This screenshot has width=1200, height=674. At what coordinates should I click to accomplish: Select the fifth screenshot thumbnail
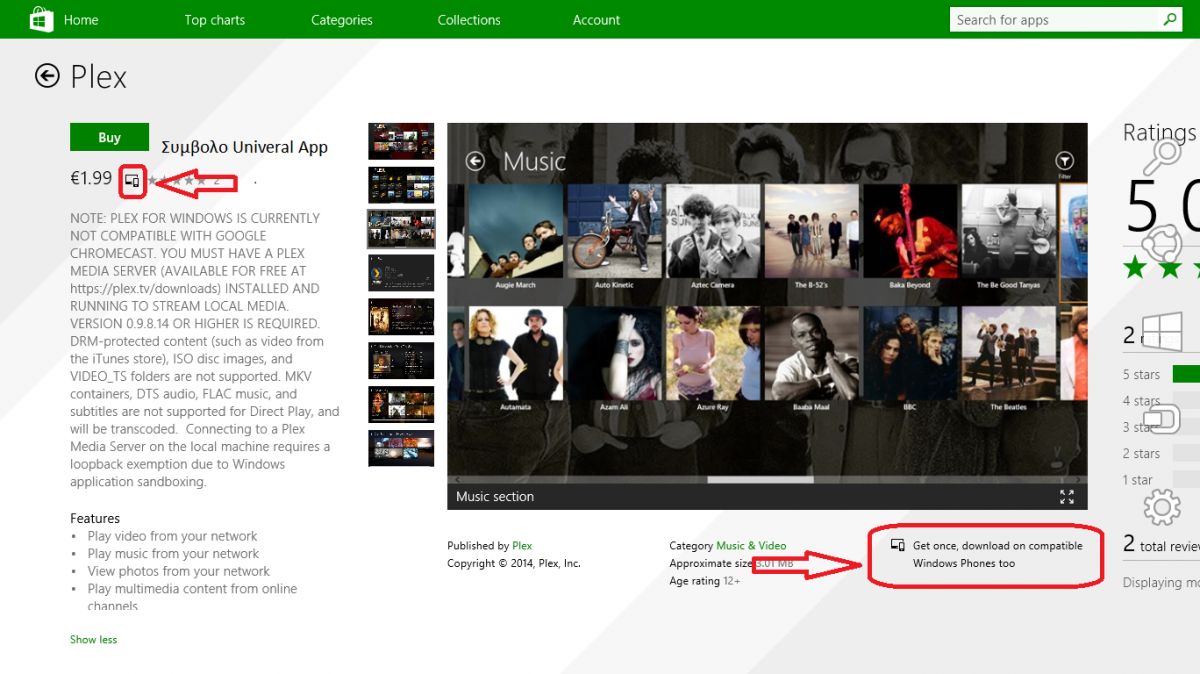(x=401, y=317)
